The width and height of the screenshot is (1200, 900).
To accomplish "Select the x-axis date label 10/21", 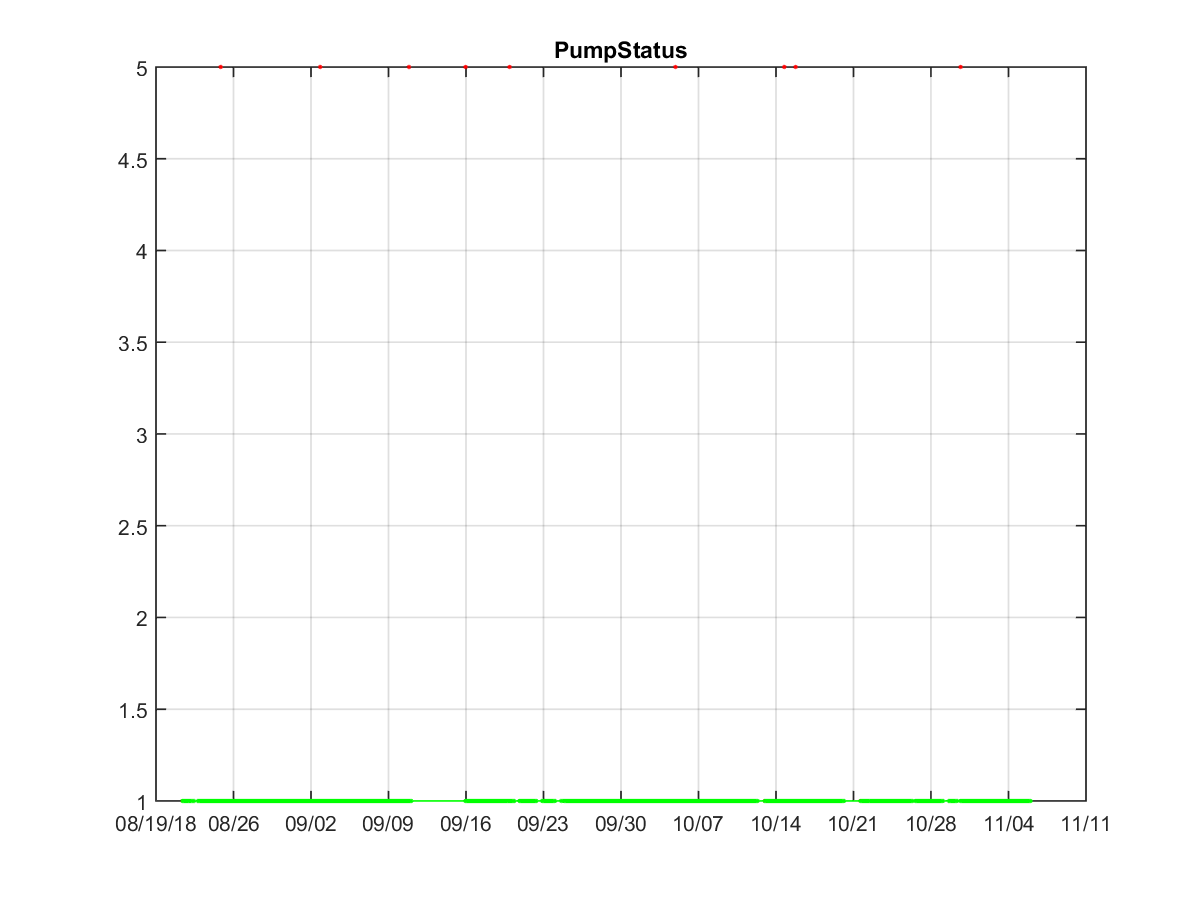I will 853,824.
